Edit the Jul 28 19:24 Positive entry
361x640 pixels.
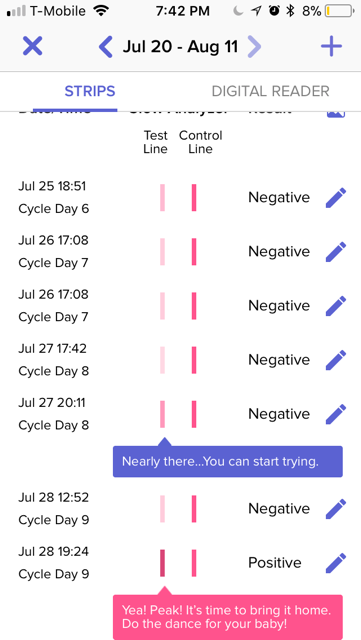(x=336, y=563)
